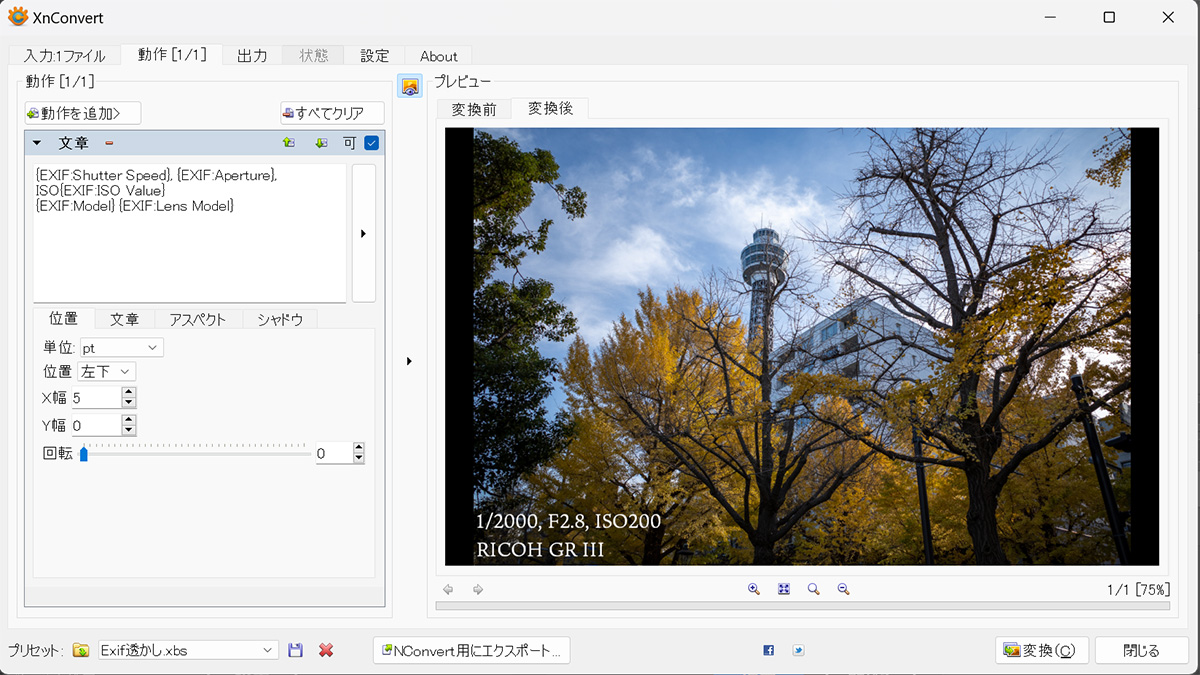Move the 文章 action down
This screenshot has width=1200, height=675.
321,143
